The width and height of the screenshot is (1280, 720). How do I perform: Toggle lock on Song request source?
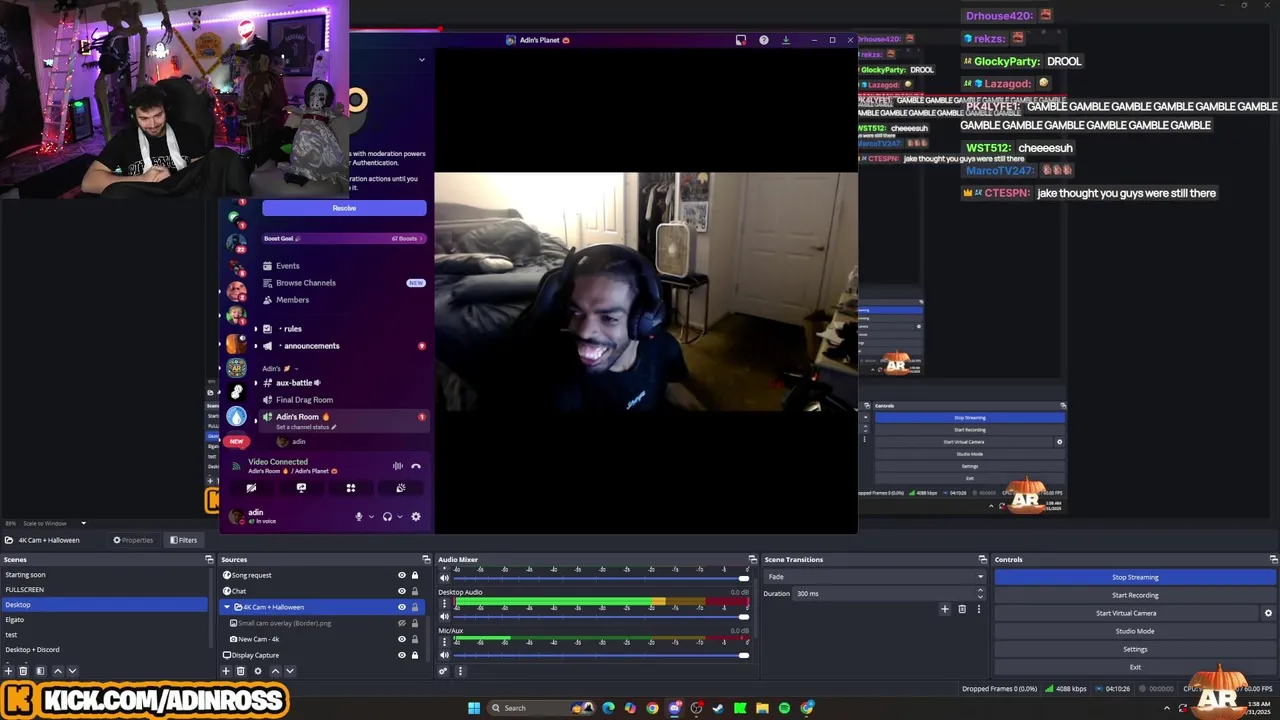tap(415, 575)
